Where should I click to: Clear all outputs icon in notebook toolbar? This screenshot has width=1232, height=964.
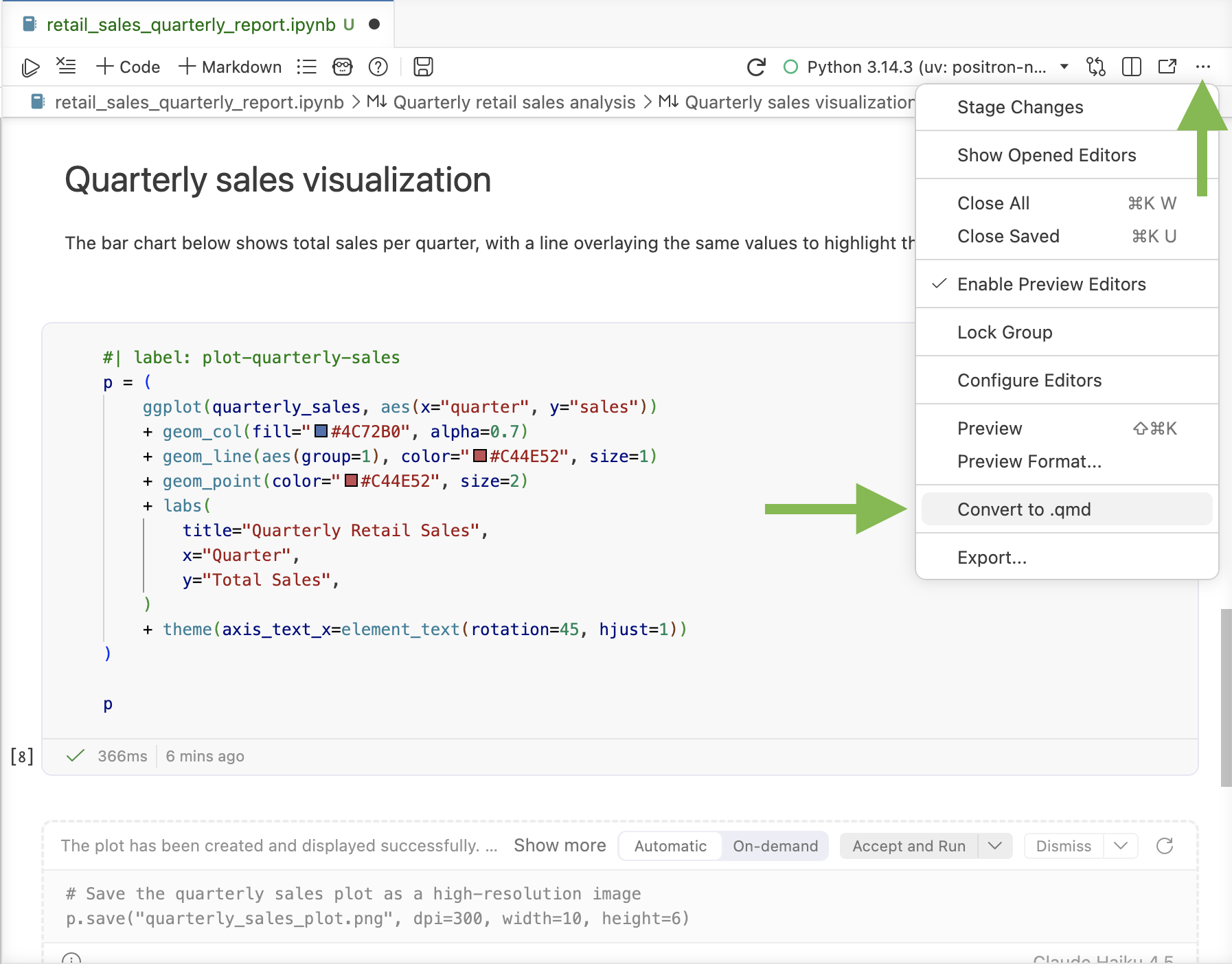(x=66, y=66)
